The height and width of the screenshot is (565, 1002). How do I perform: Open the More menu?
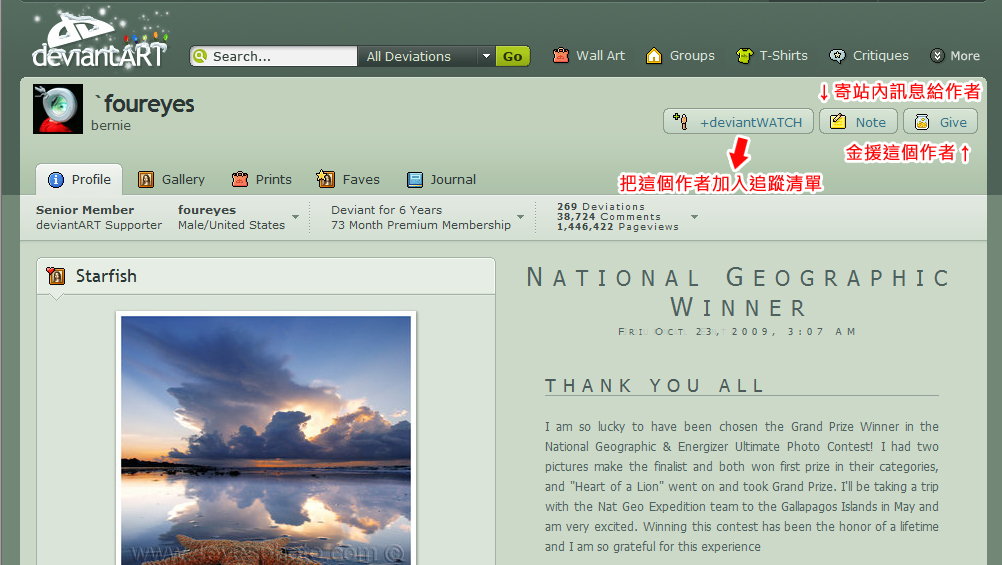click(x=955, y=56)
